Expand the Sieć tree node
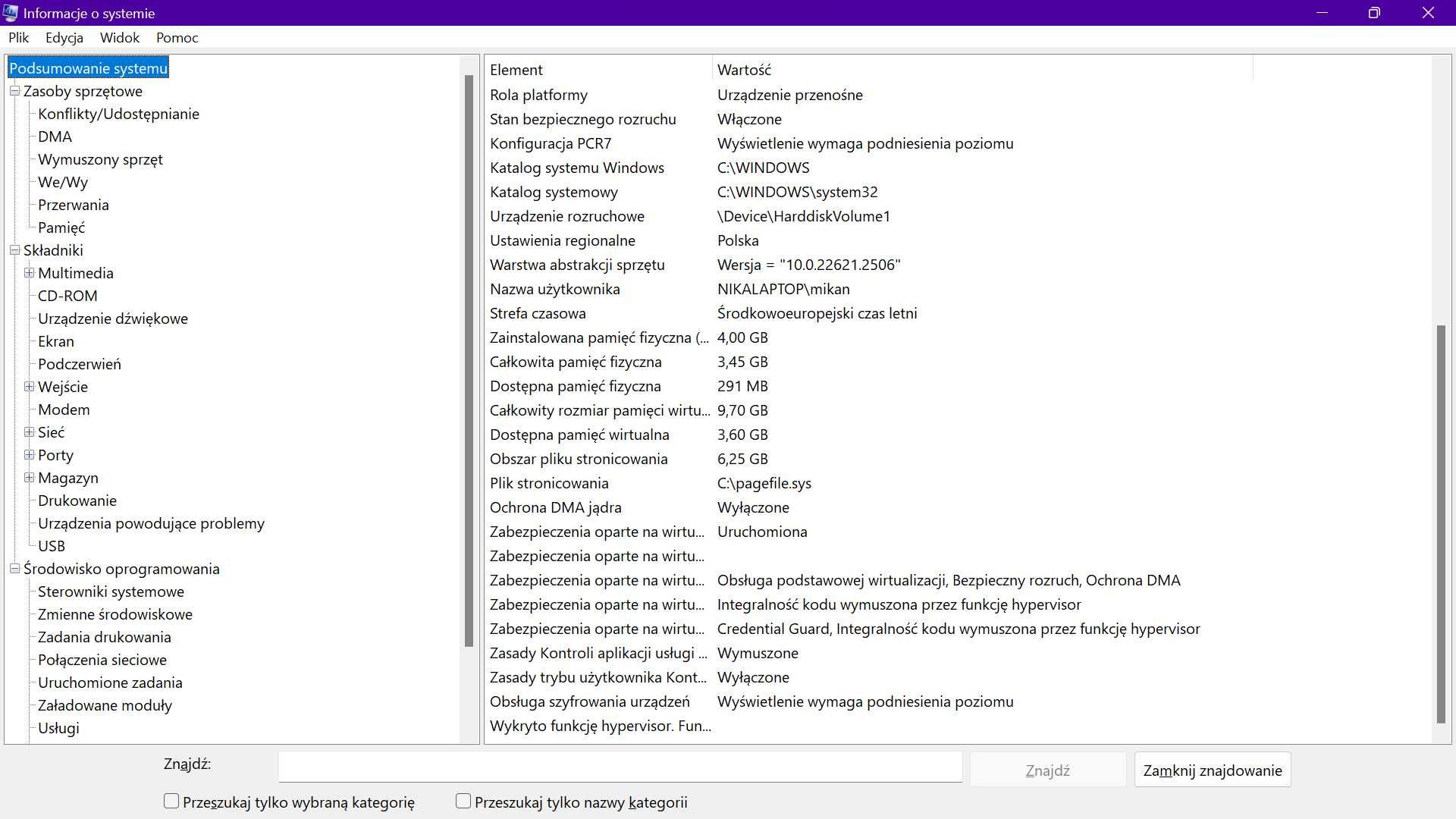Image resolution: width=1456 pixels, height=819 pixels. click(x=29, y=432)
